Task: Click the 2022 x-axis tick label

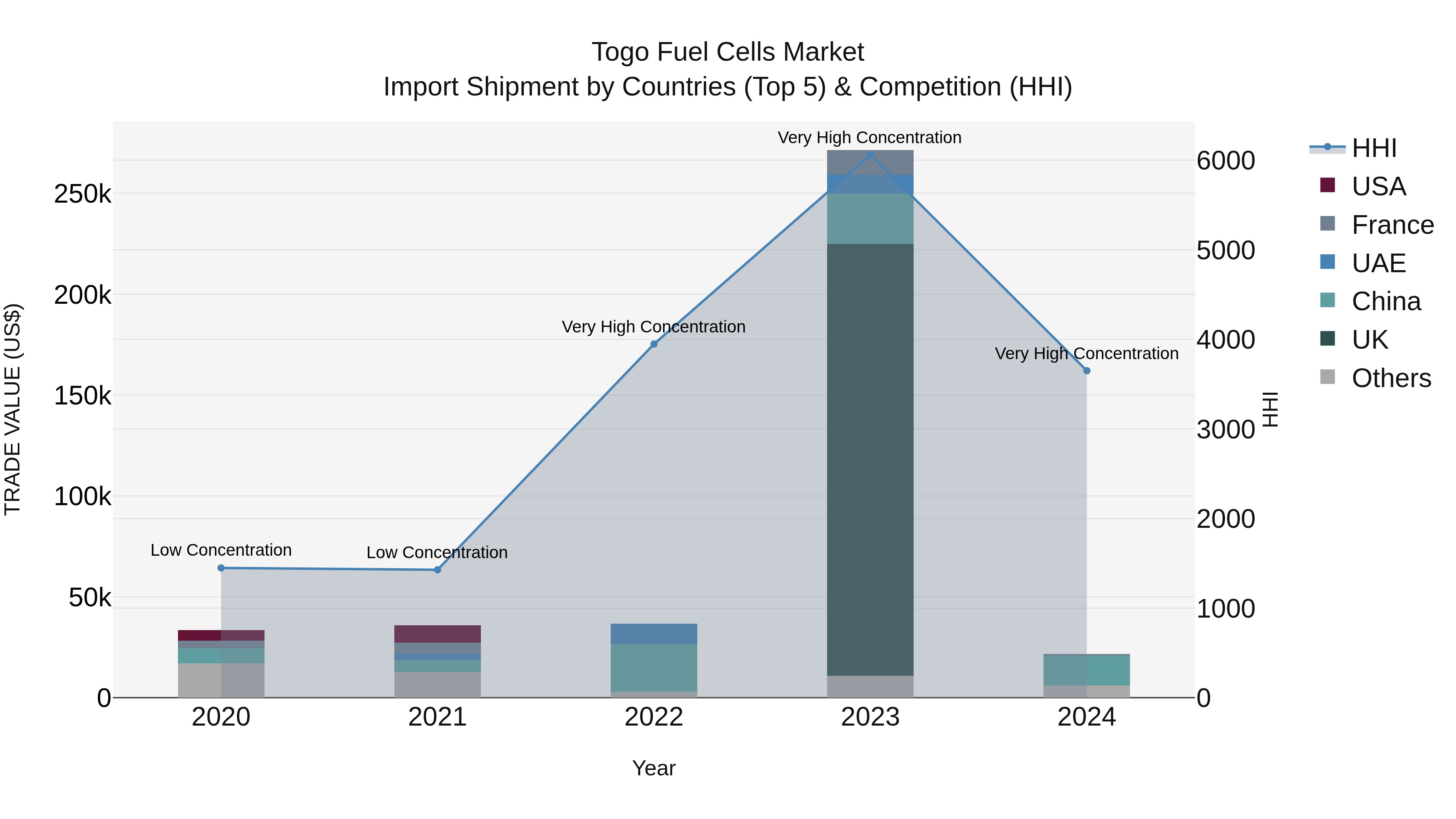Action: tap(654, 717)
